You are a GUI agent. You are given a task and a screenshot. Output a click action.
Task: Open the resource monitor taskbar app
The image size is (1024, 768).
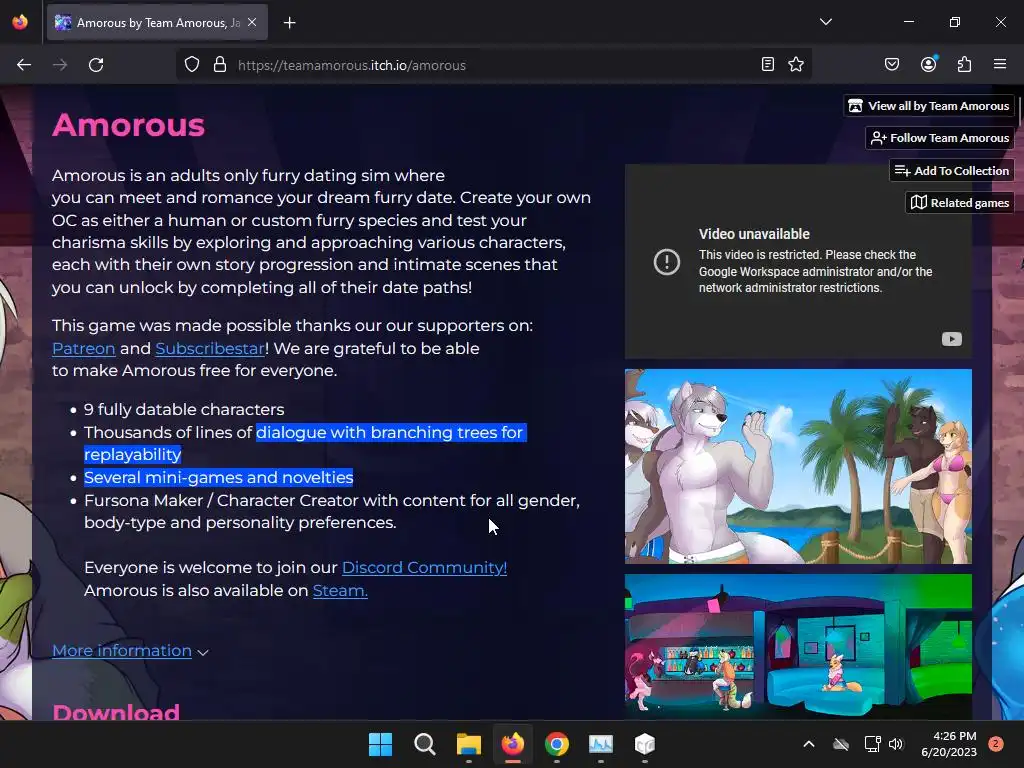tap(601, 744)
